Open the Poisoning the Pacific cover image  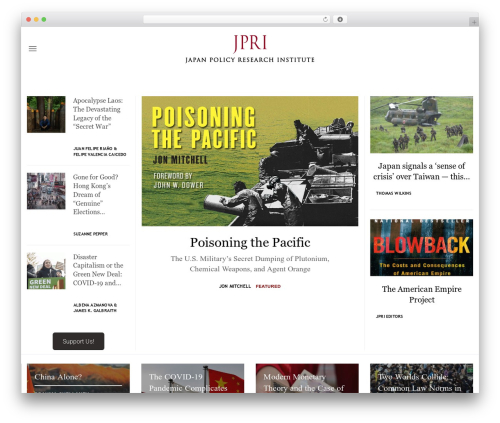(250, 161)
